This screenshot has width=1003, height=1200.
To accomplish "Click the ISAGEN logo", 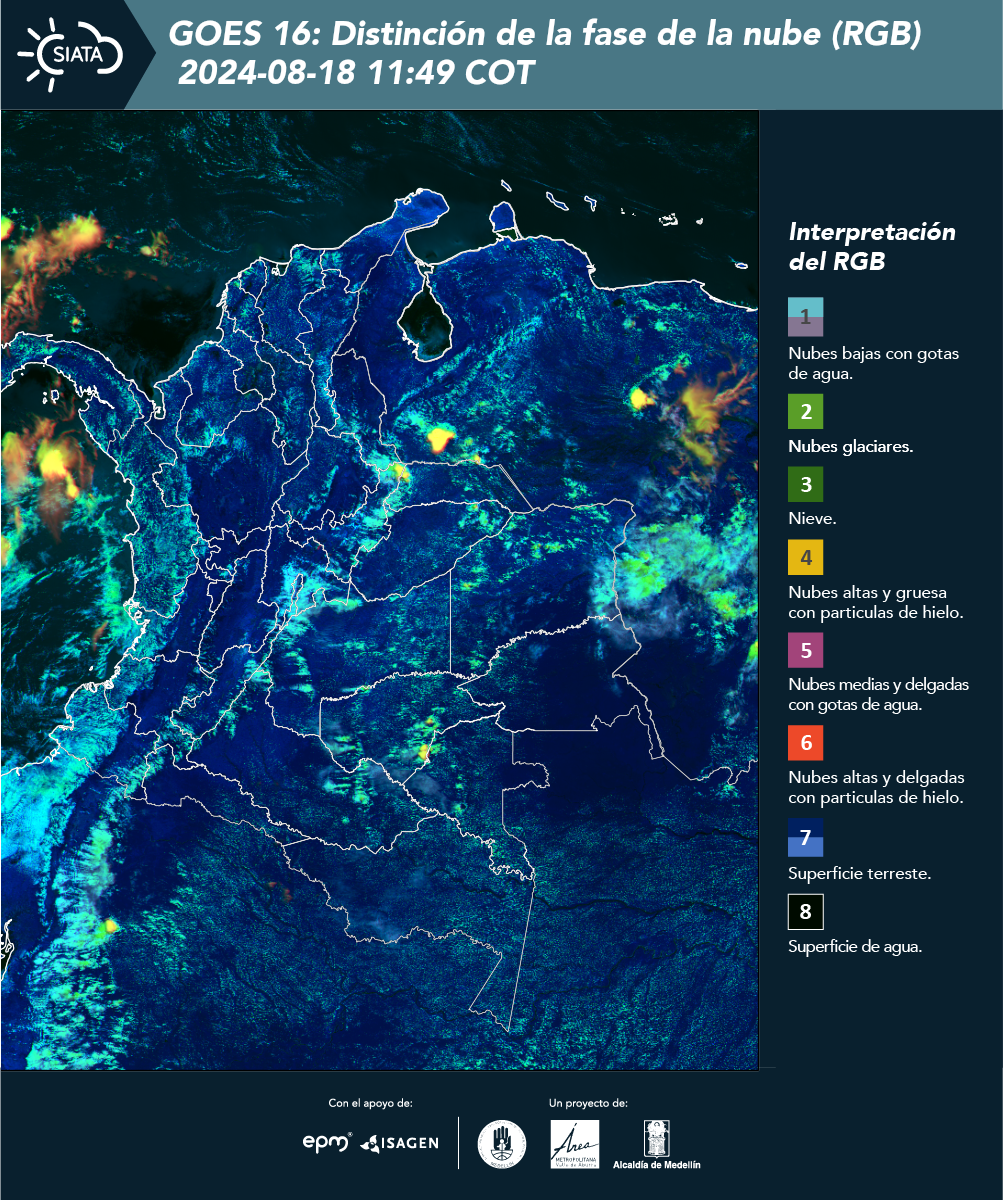I will [399, 1143].
